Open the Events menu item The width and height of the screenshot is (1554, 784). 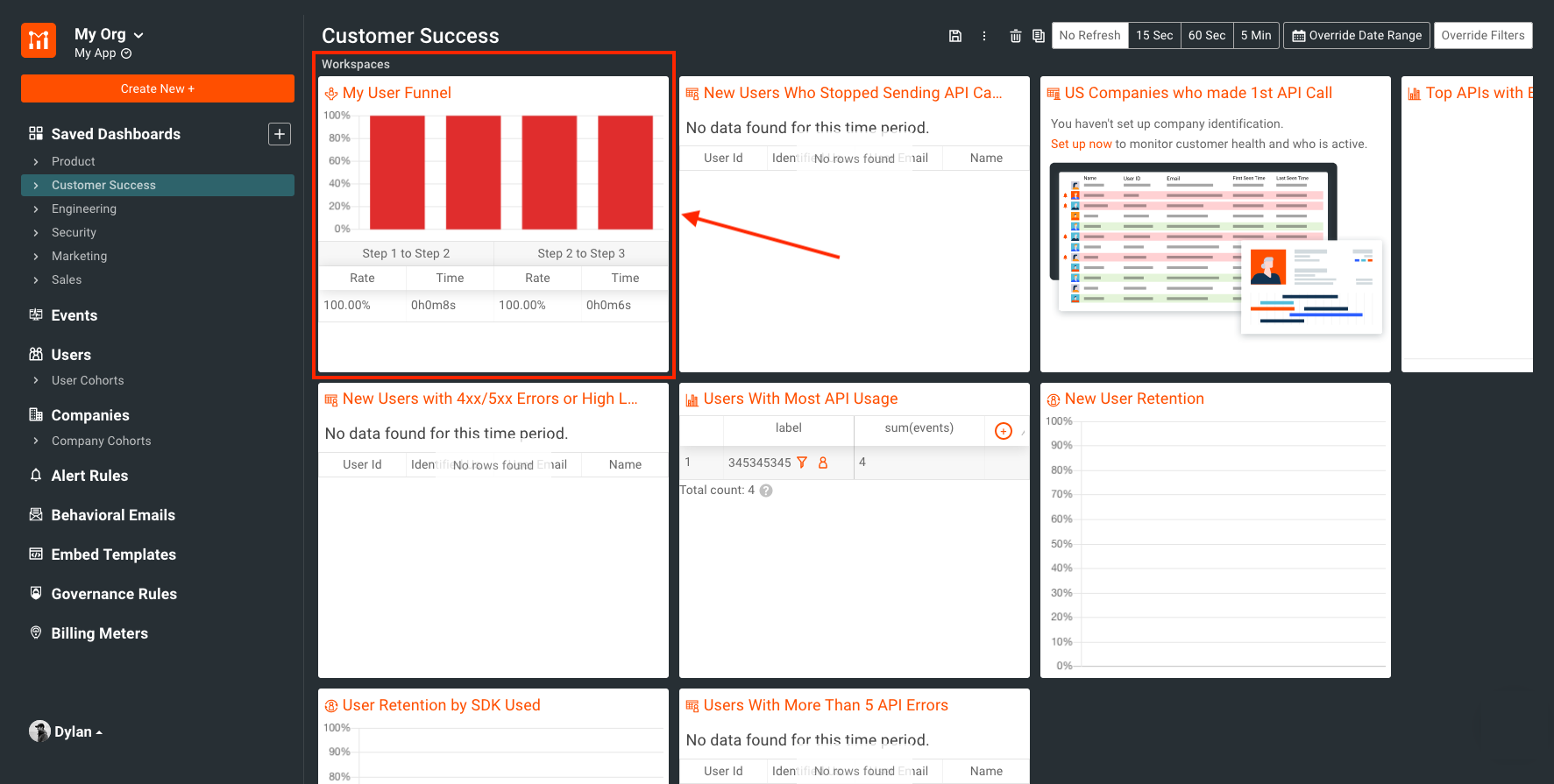75,315
